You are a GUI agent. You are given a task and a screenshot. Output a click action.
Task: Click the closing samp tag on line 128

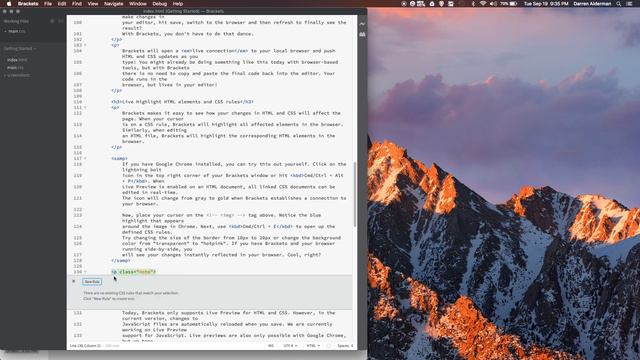[x=121, y=260]
